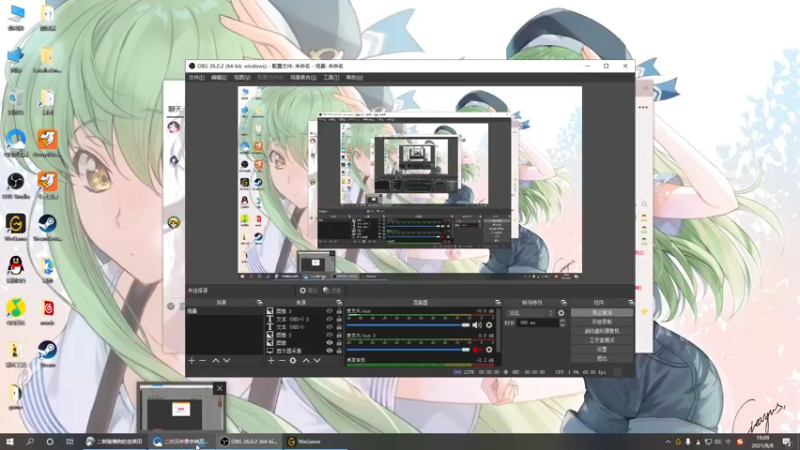Click the taskbar search magnifier

click(30, 442)
